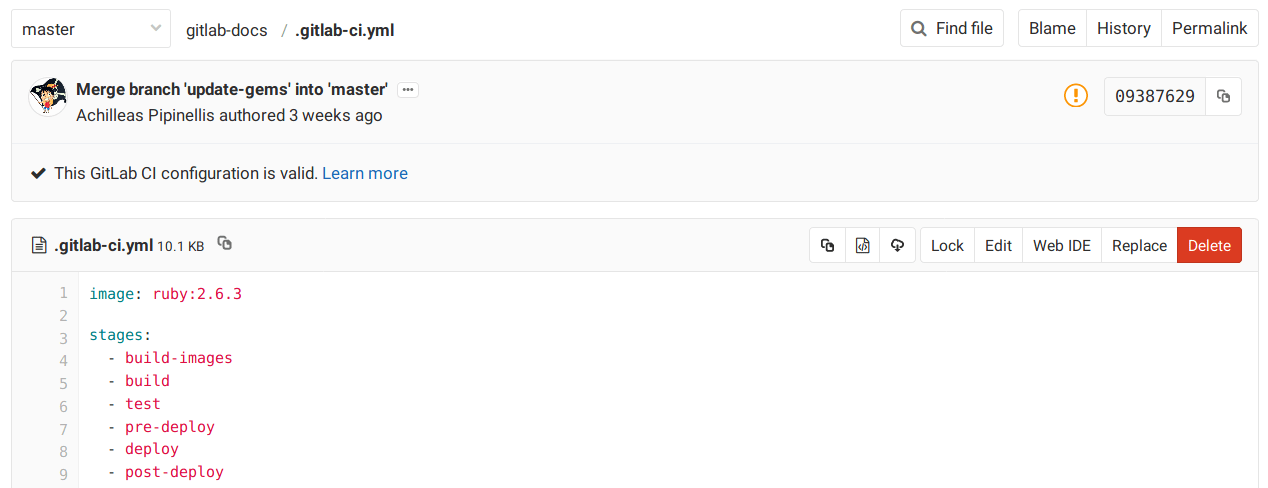1268x488 pixels.
Task: Click line number 5 in the gutter
Action: (64, 383)
